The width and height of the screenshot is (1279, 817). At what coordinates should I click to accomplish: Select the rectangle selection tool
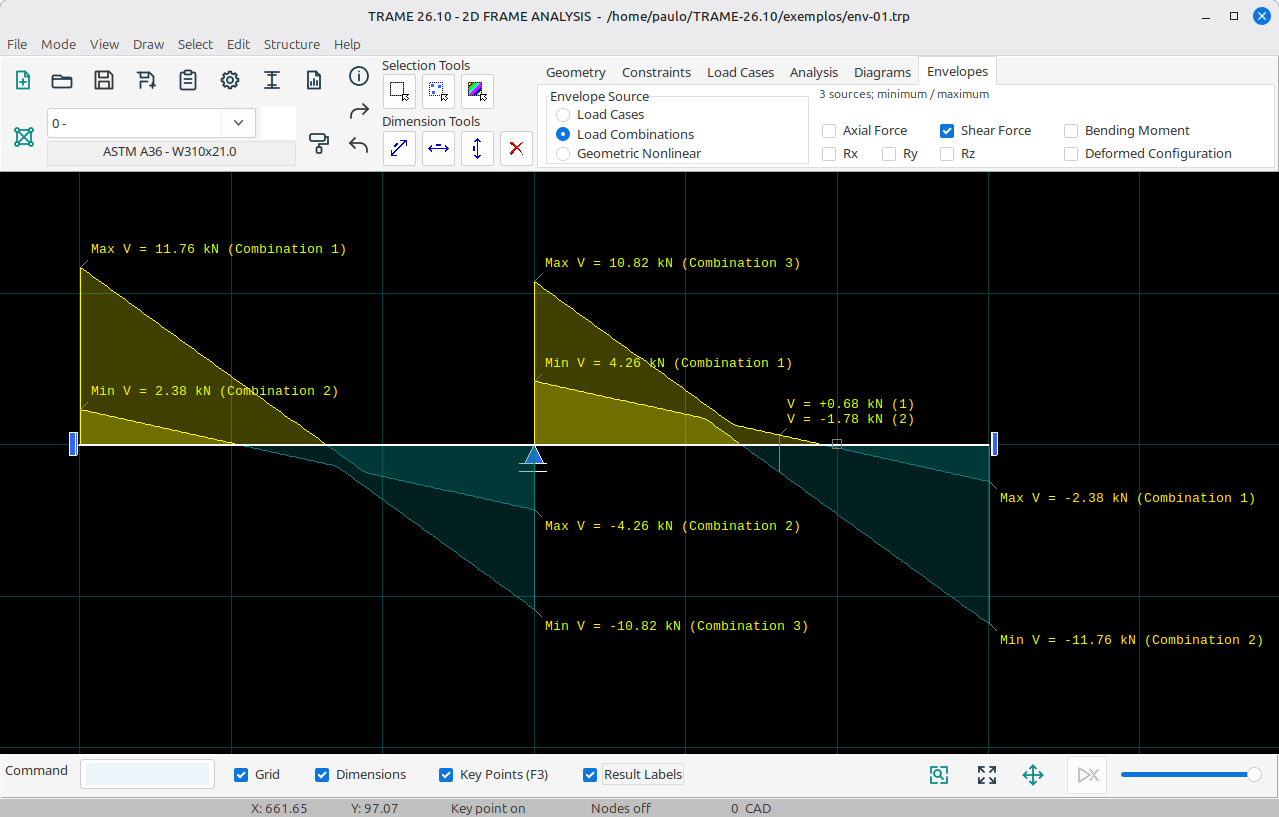click(399, 91)
